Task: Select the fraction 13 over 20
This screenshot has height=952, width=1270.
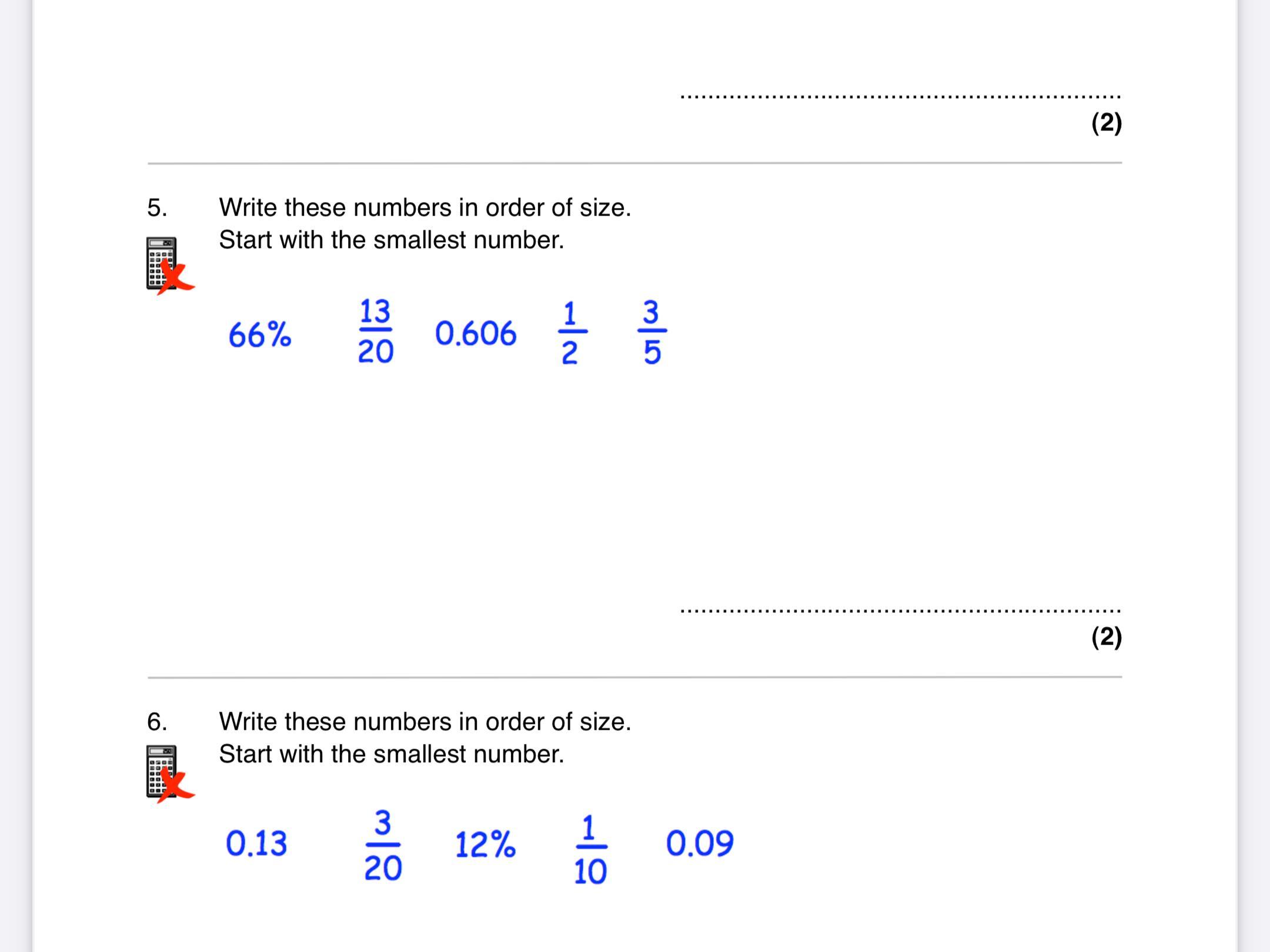Action: tap(375, 331)
